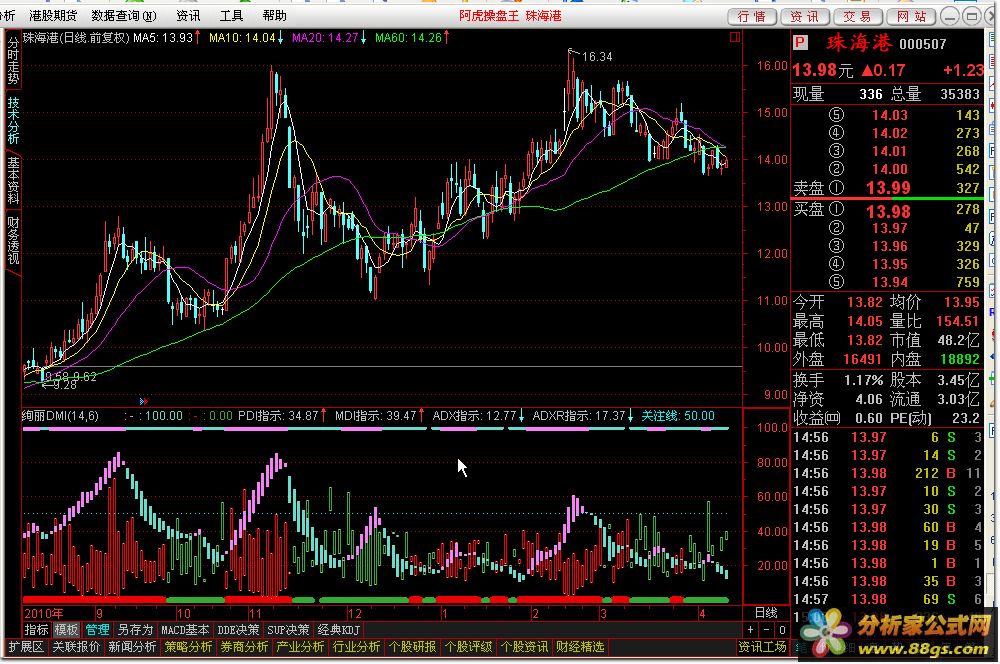Select the 管理 tab
The height and width of the screenshot is (664, 1000).
[98, 630]
